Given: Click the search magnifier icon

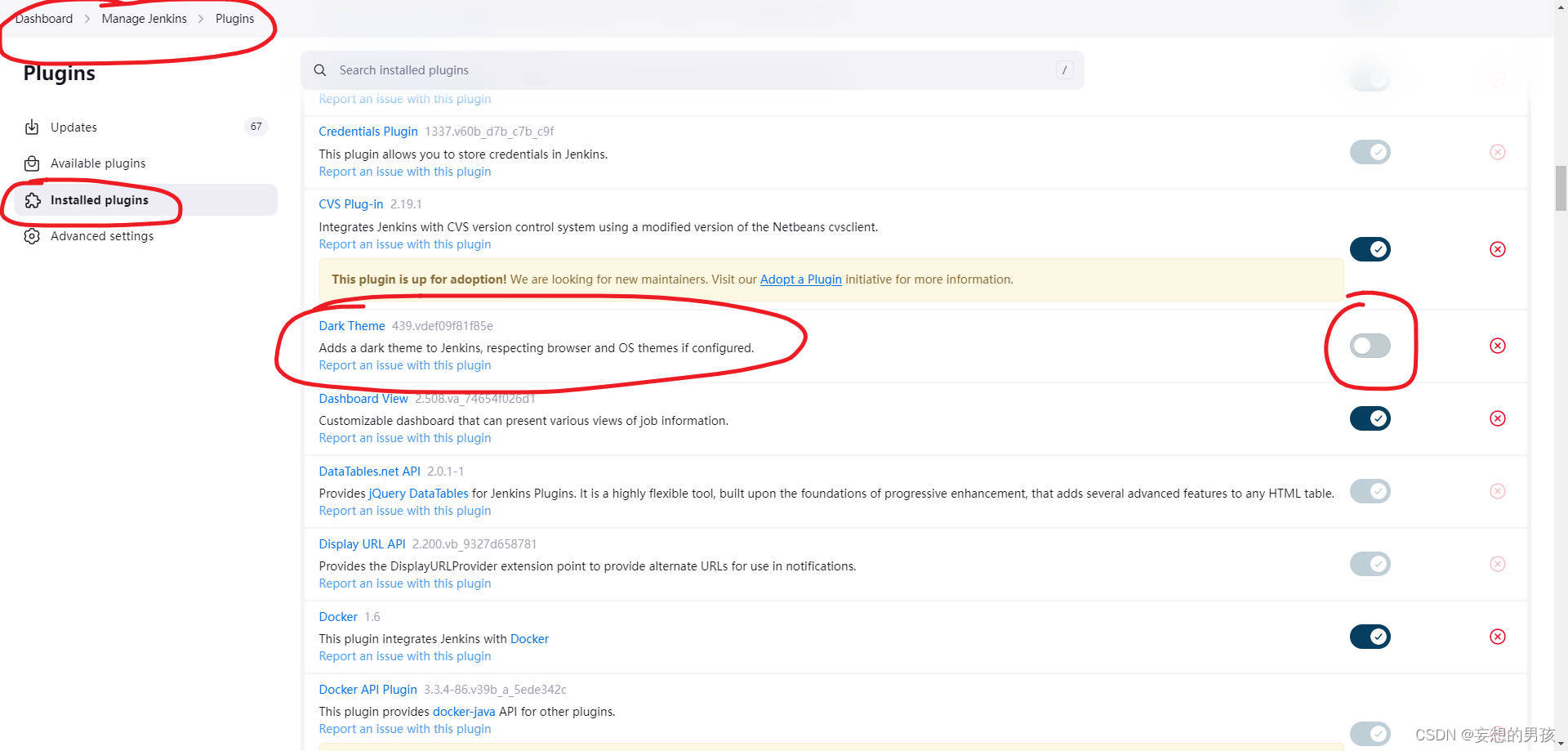Looking at the screenshot, I should pos(320,70).
